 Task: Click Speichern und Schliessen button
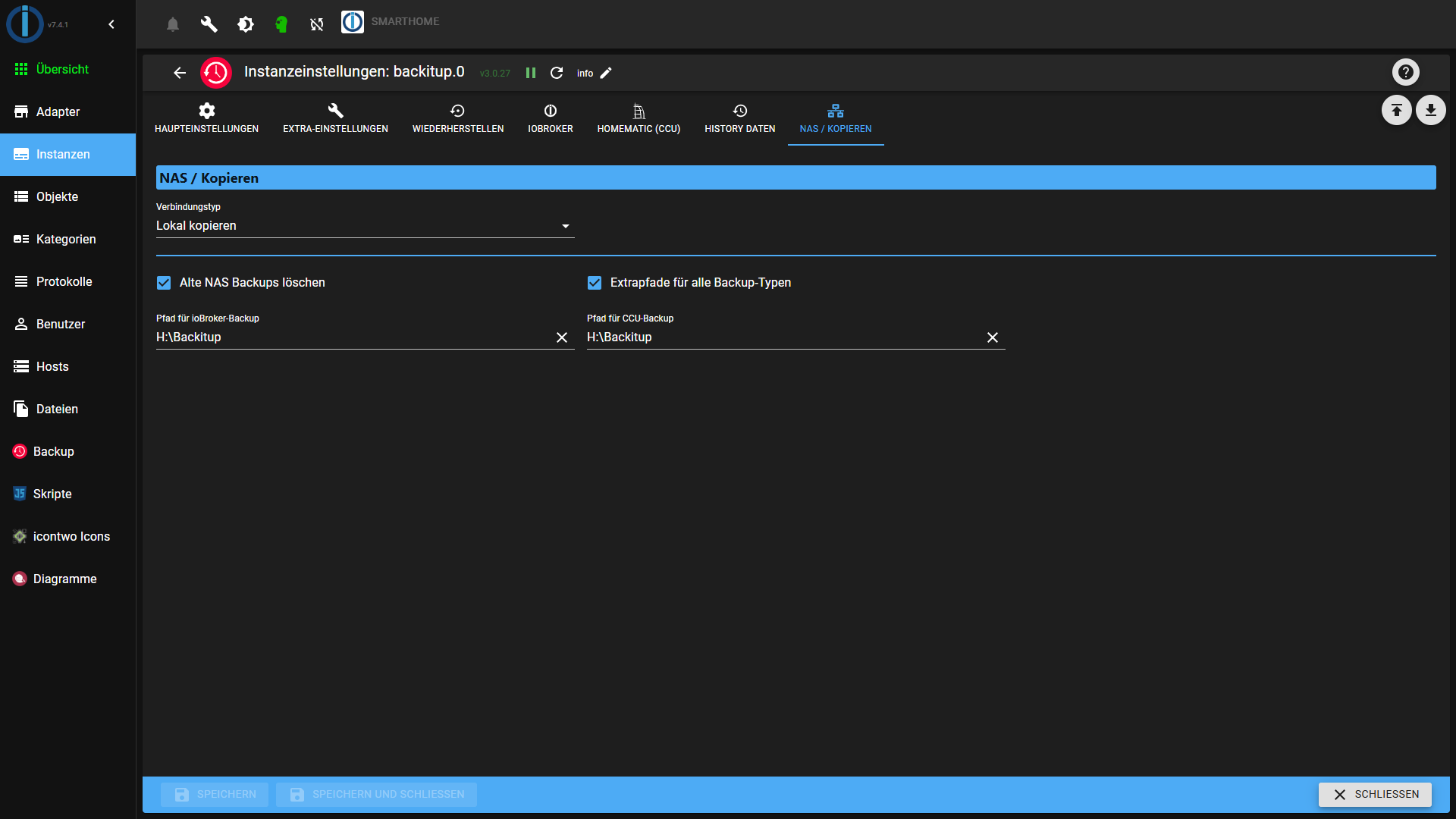(377, 794)
